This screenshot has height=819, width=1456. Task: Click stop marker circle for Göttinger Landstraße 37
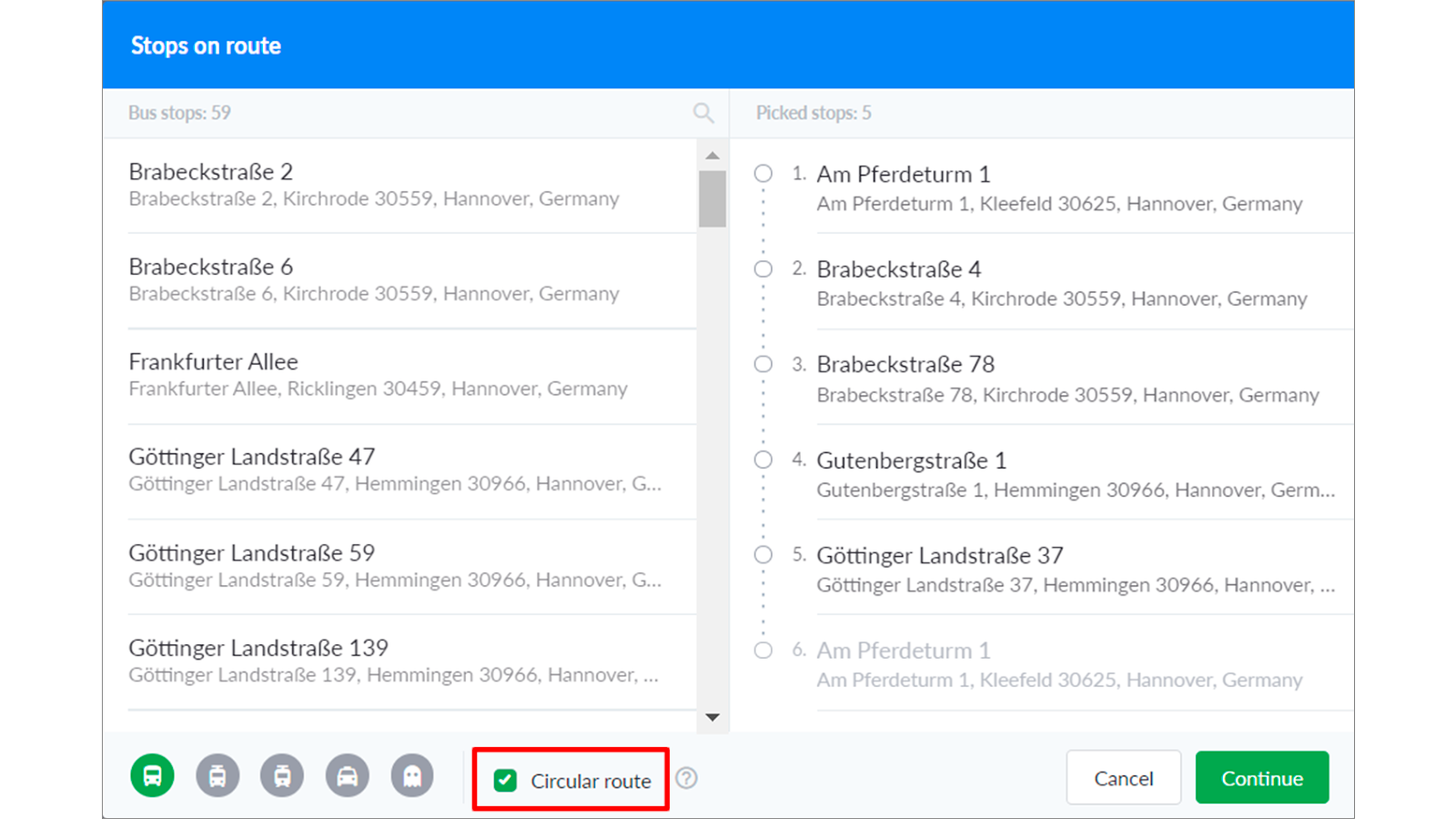pos(763,555)
